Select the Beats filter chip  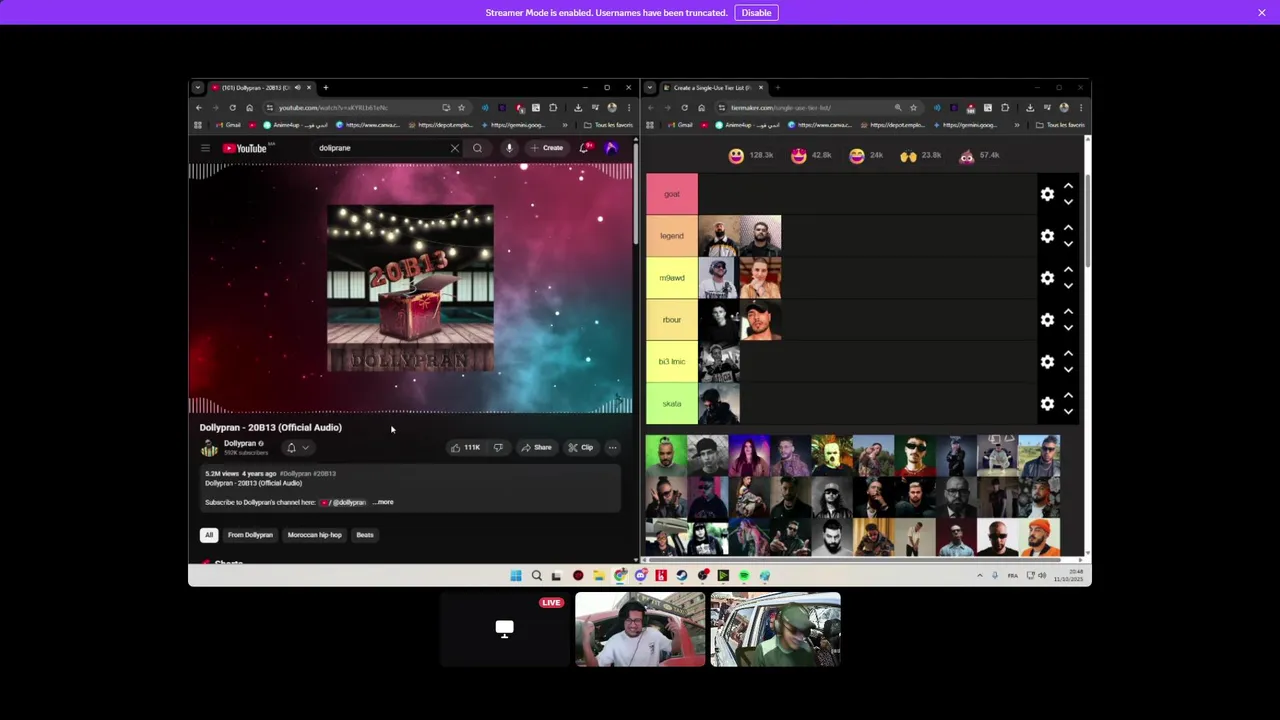click(365, 535)
